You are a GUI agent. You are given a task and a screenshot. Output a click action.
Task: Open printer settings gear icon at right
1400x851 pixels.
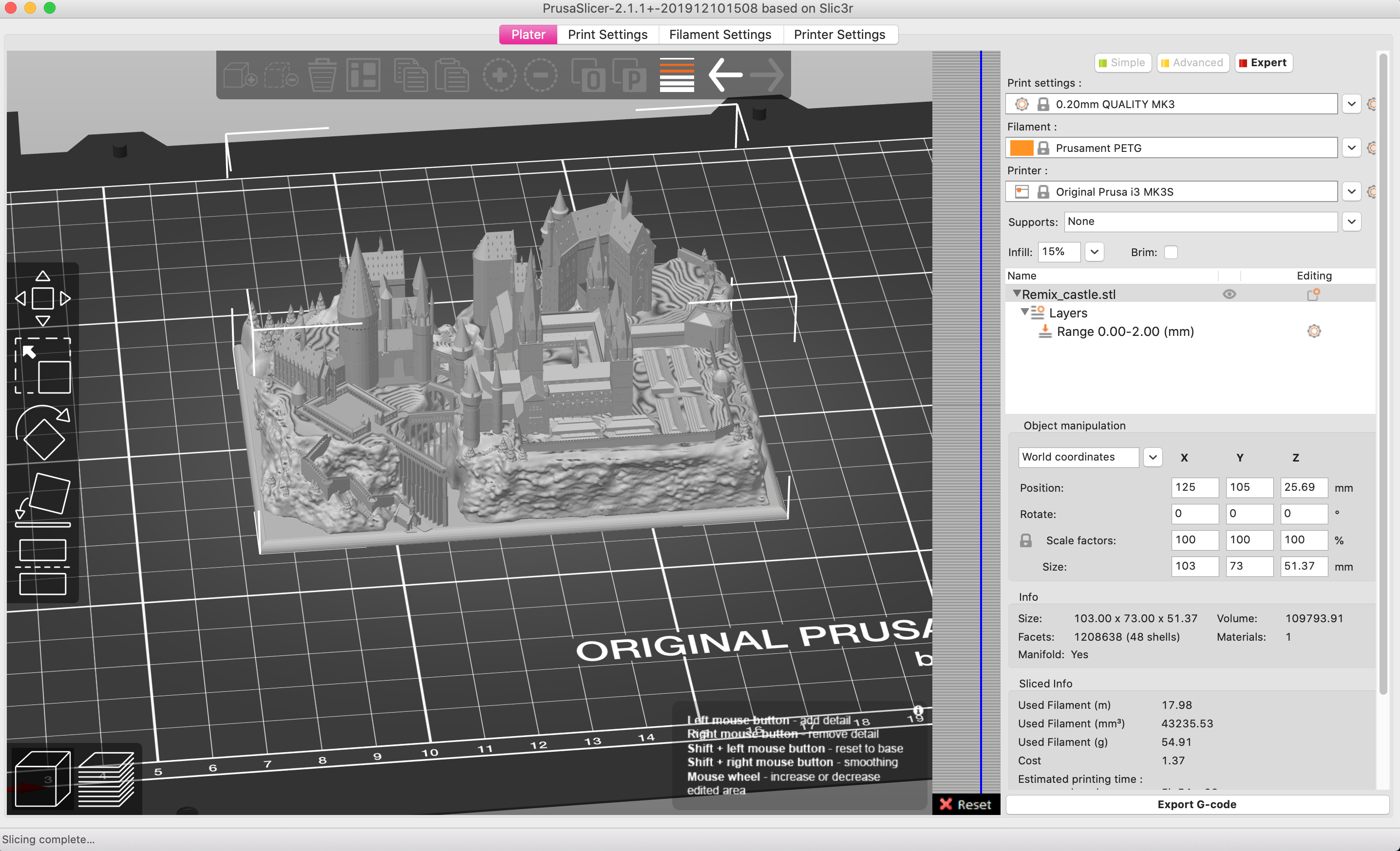click(x=1371, y=192)
